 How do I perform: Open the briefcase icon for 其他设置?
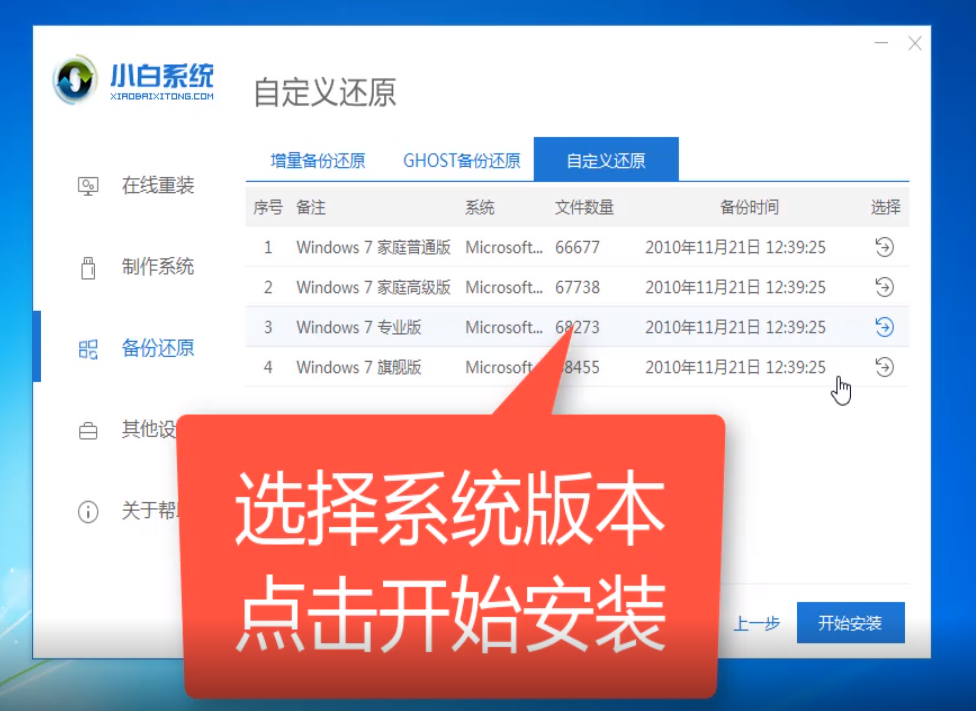88,430
